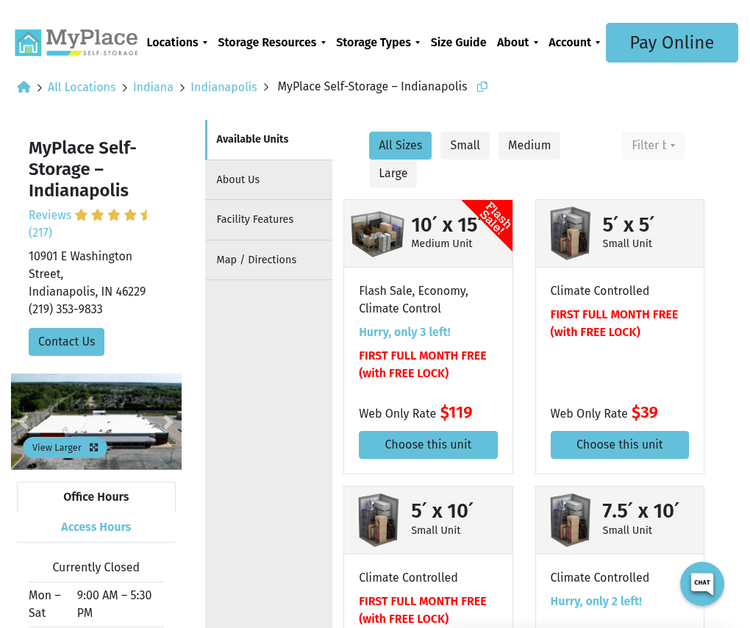The height and width of the screenshot is (628, 750).
Task: Click the home icon in breadcrumb
Action: click(24, 87)
